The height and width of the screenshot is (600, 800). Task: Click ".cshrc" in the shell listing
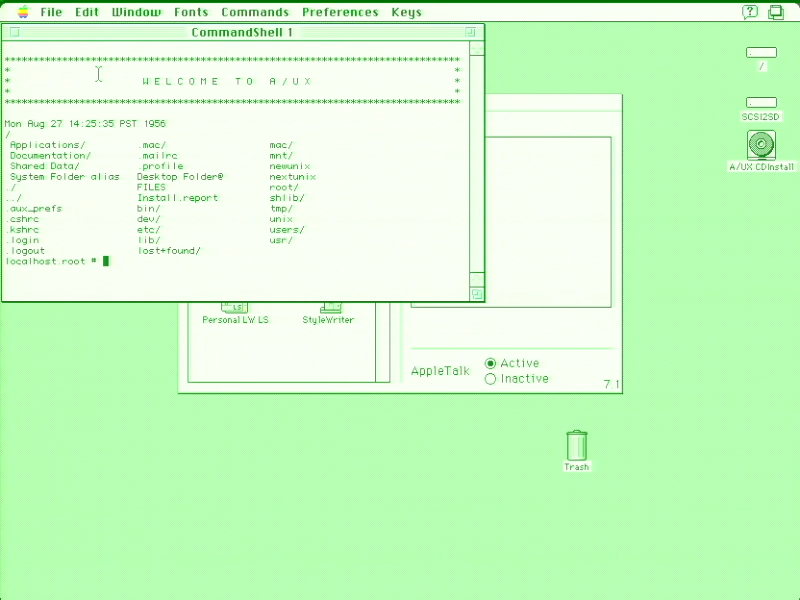coord(22,219)
